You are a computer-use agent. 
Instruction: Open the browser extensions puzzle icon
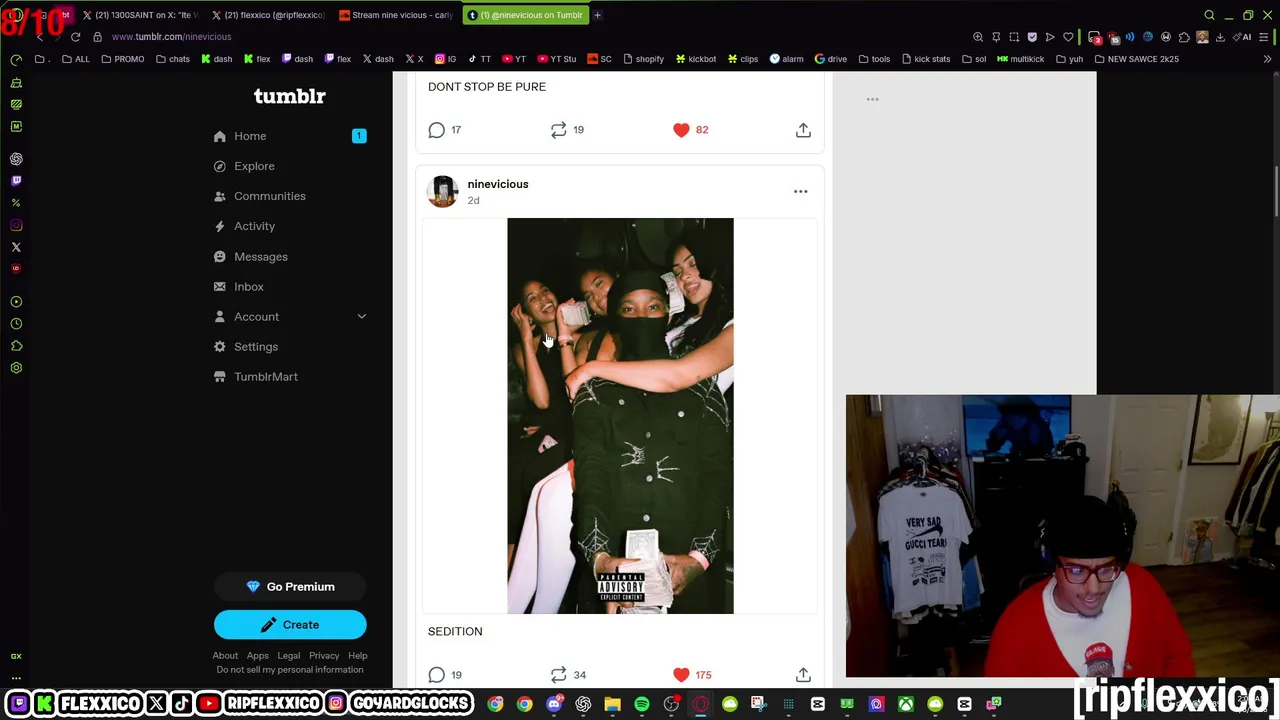[1185, 37]
